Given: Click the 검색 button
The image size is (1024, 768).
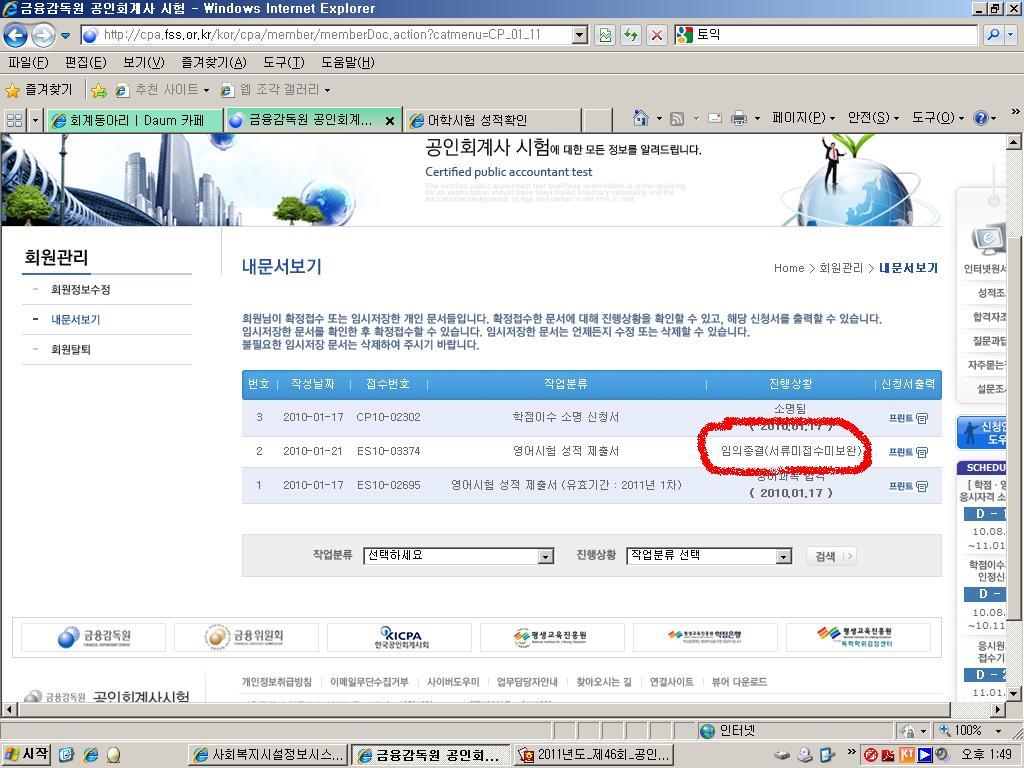Looking at the screenshot, I should click(x=831, y=556).
